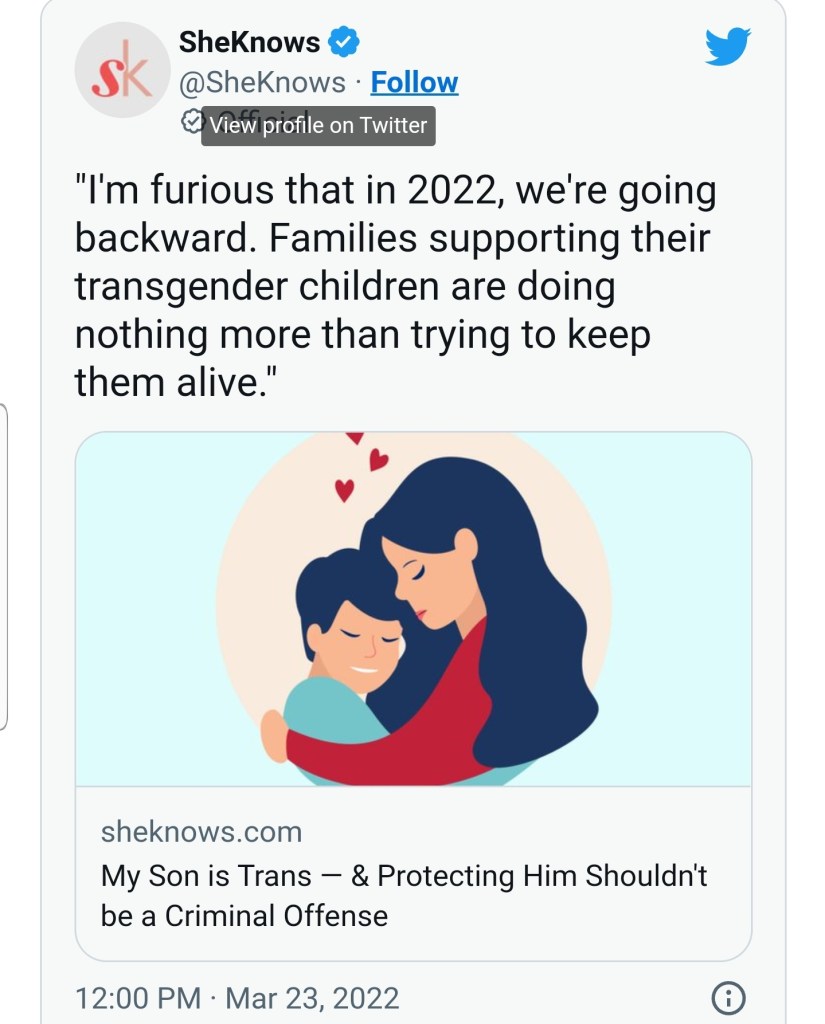Image resolution: width=825 pixels, height=1024 pixels.
Task: Click the quoted tweet text starting "I'm furious"
Action: pyautogui.click(x=395, y=287)
